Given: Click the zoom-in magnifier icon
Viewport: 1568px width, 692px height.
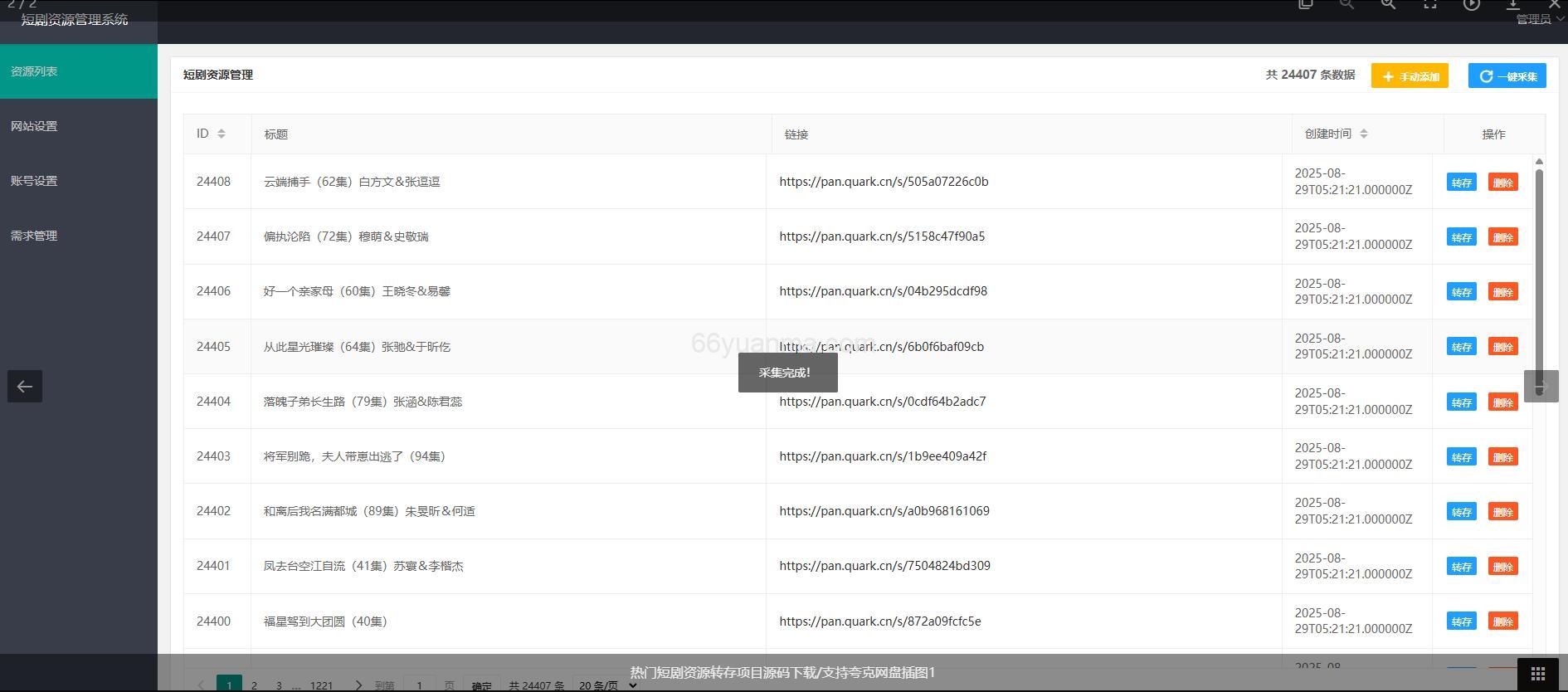Looking at the screenshot, I should pos(1388,5).
